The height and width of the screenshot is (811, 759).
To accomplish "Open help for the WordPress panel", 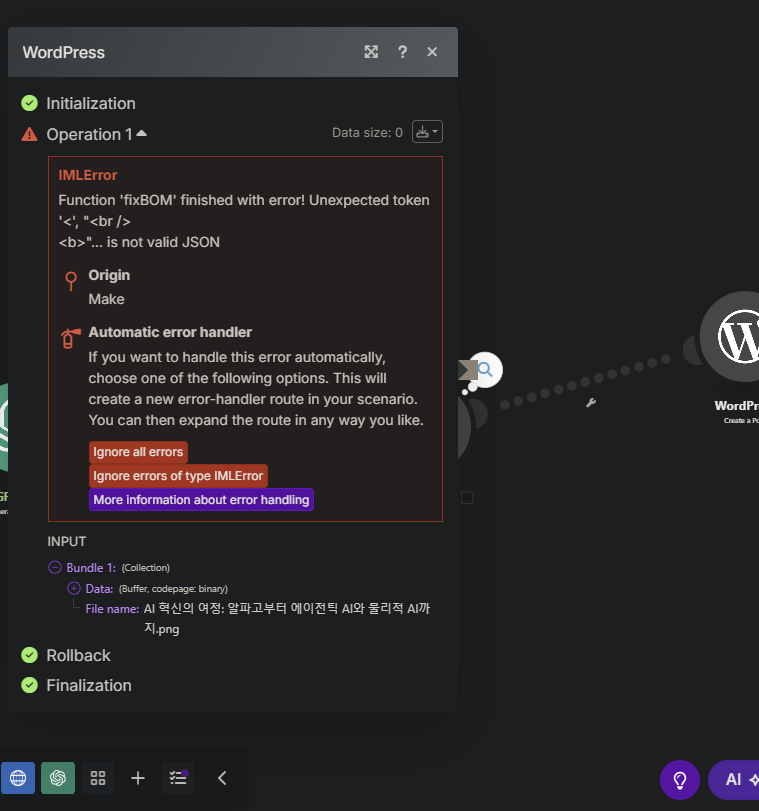I will point(402,52).
